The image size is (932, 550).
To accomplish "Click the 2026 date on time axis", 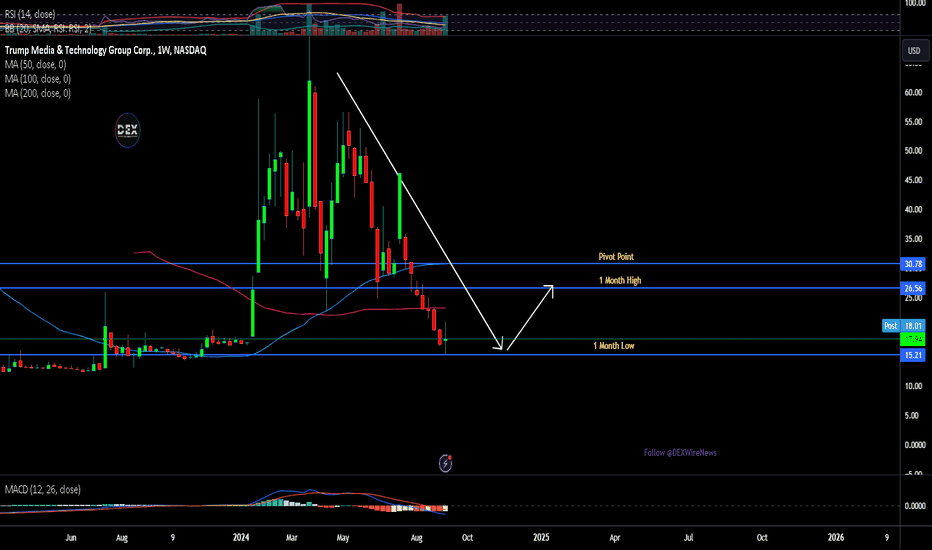I will pyautogui.click(x=836, y=538).
